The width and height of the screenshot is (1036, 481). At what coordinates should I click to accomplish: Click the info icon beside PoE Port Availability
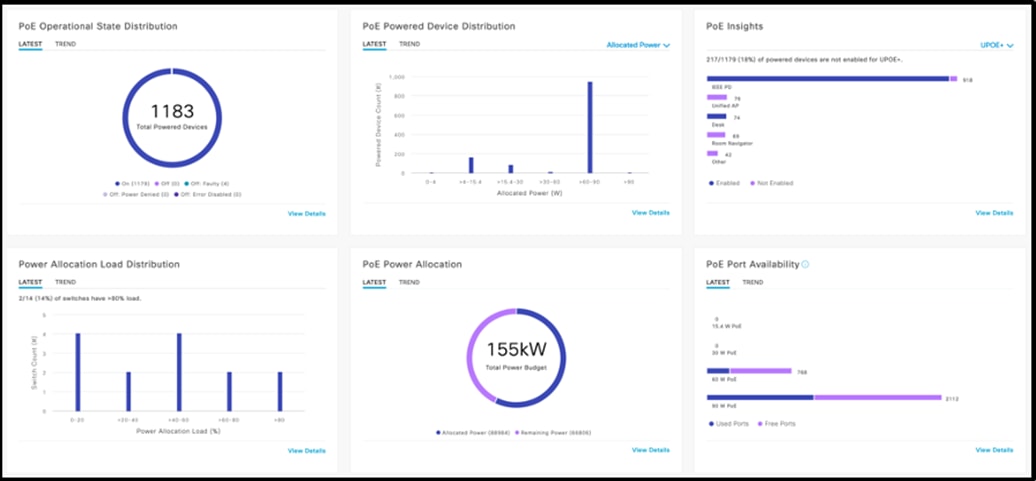pos(805,264)
